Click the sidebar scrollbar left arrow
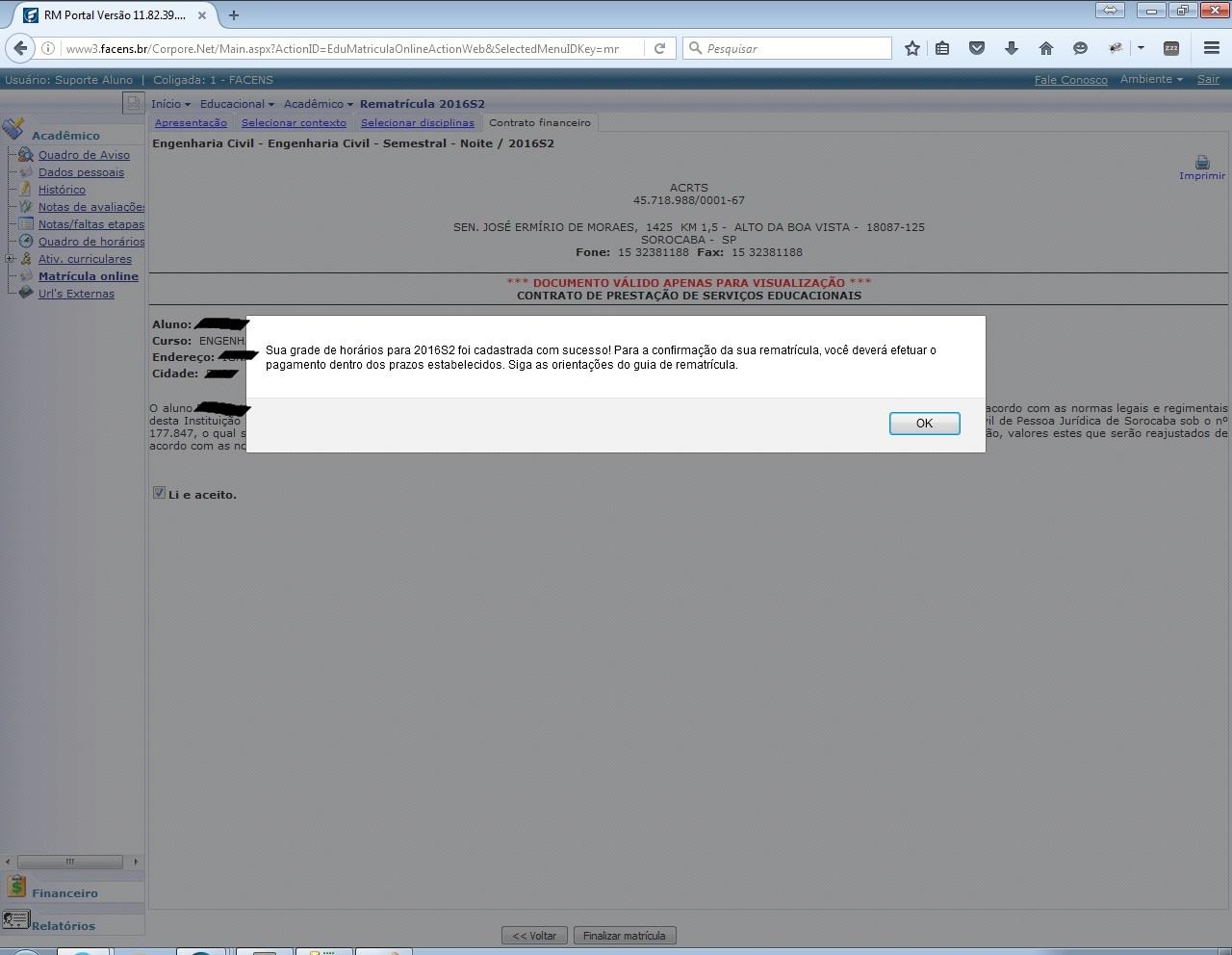Viewport: 1232px width, 955px height. tap(8, 862)
